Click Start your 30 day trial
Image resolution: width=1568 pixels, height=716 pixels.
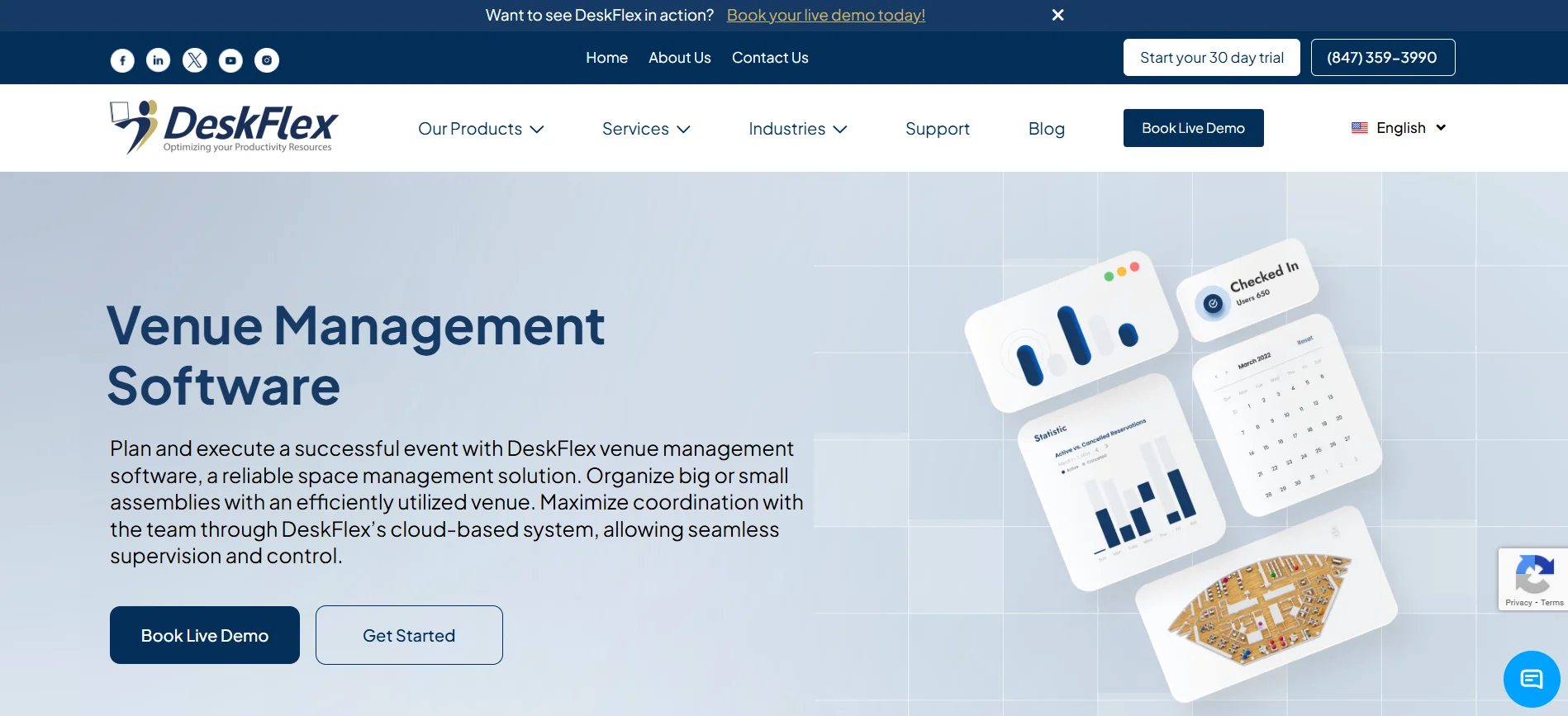click(1212, 58)
